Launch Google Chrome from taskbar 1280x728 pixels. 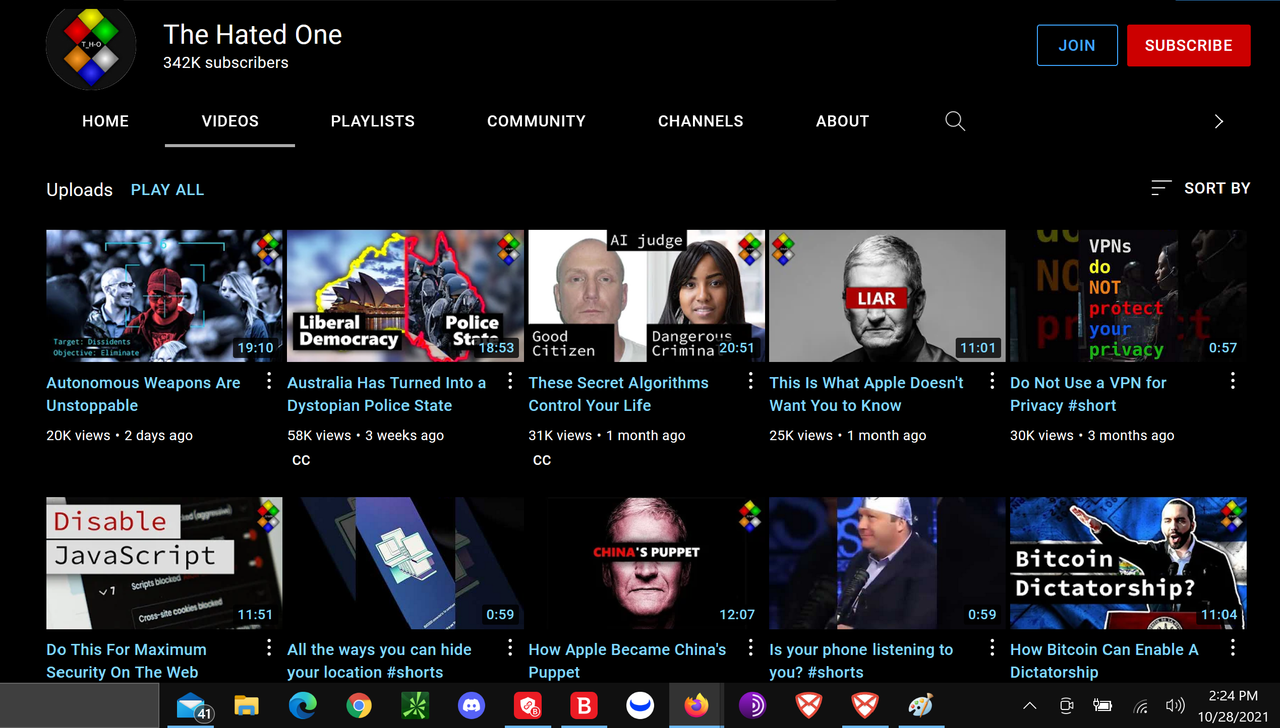click(358, 706)
